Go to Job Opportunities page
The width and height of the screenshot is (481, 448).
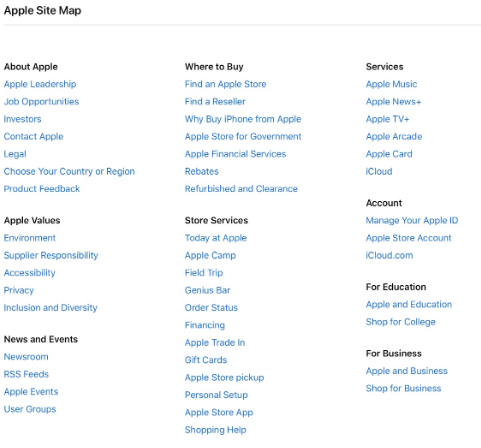pos(41,102)
